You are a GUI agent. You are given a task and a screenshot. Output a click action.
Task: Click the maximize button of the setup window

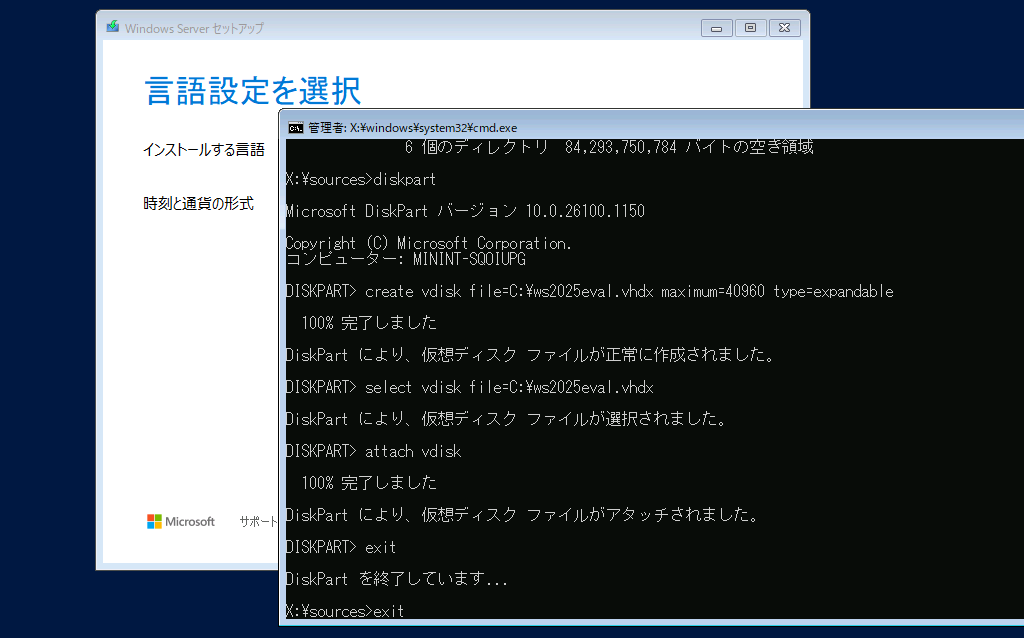coord(750,27)
